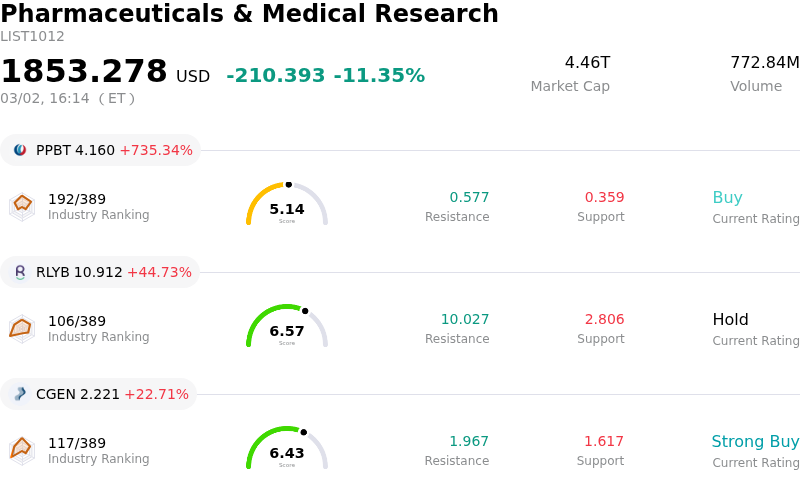Click the CGEN company logo icon
Image resolution: width=800 pixels, height=488 pixels.
(x=20, y=394)
